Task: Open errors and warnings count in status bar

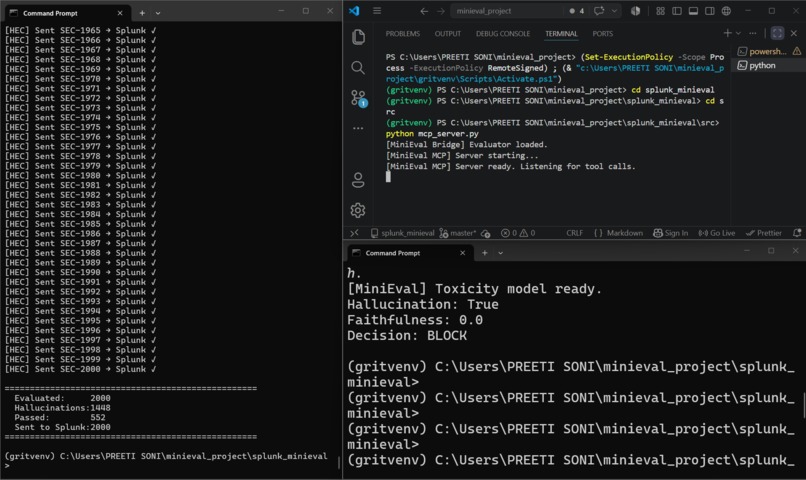Action: click(x=518, y=233)
